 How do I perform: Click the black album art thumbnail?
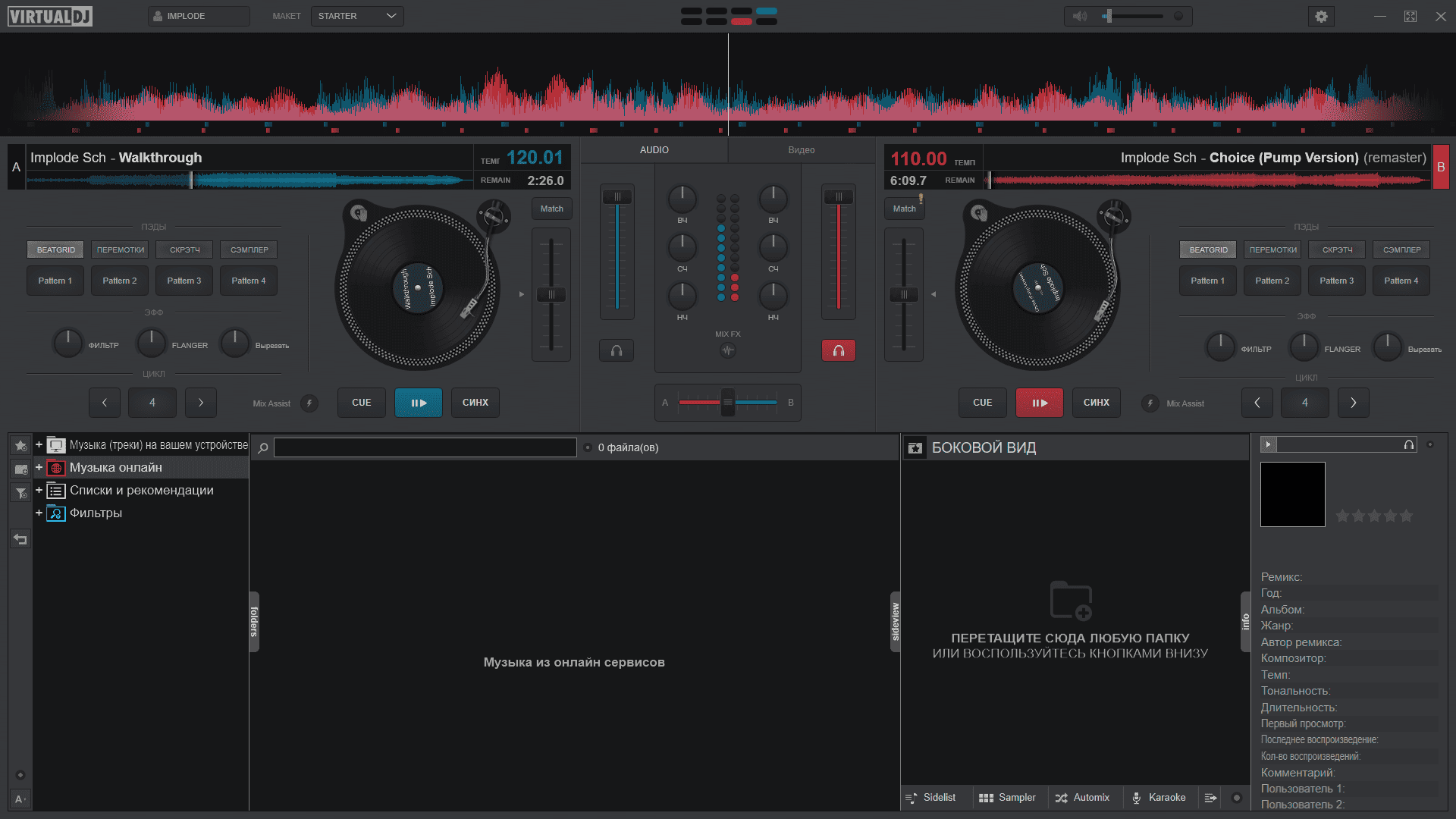pos(1293,494)
